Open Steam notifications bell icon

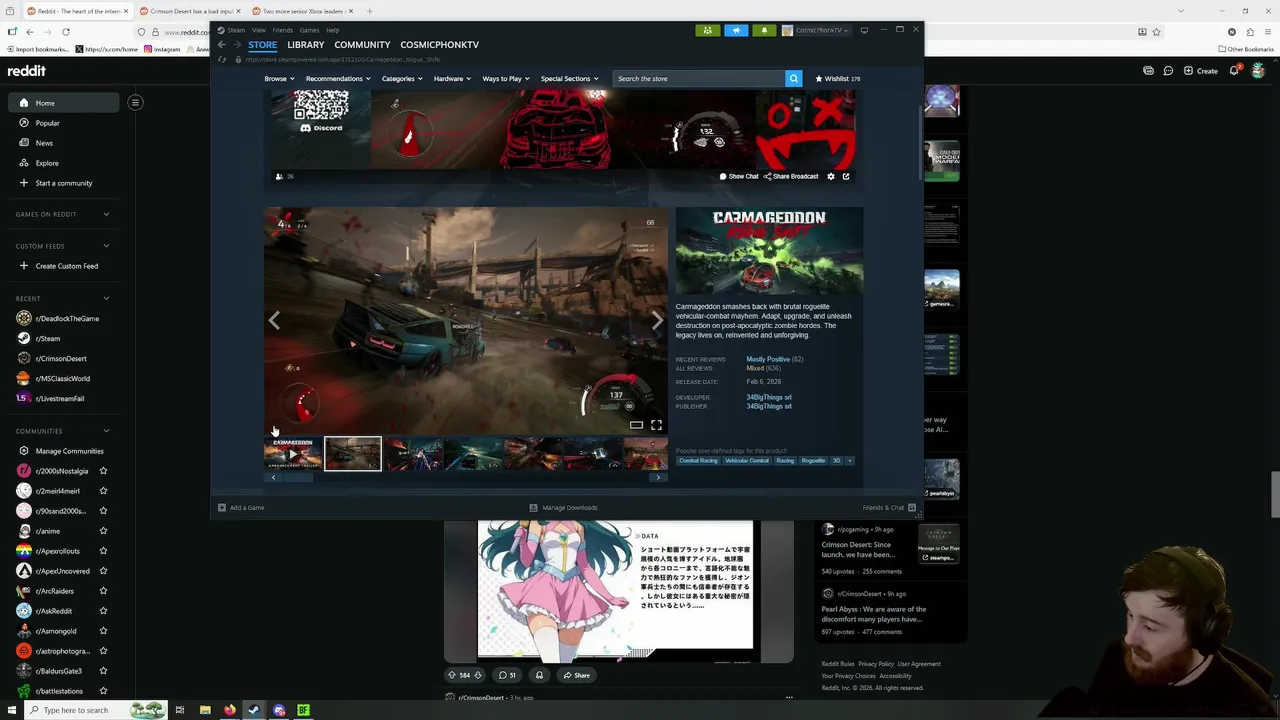[x=764, y=30]
